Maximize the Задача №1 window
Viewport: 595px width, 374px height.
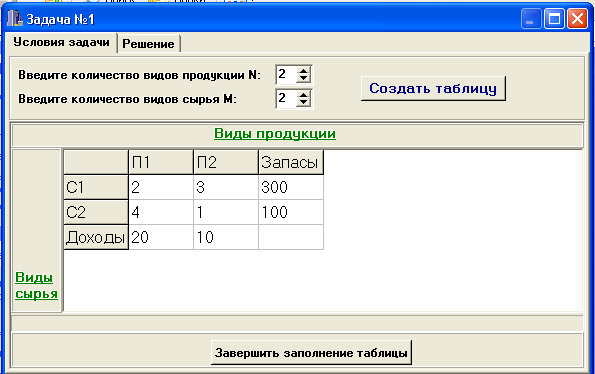pos(554,19)
